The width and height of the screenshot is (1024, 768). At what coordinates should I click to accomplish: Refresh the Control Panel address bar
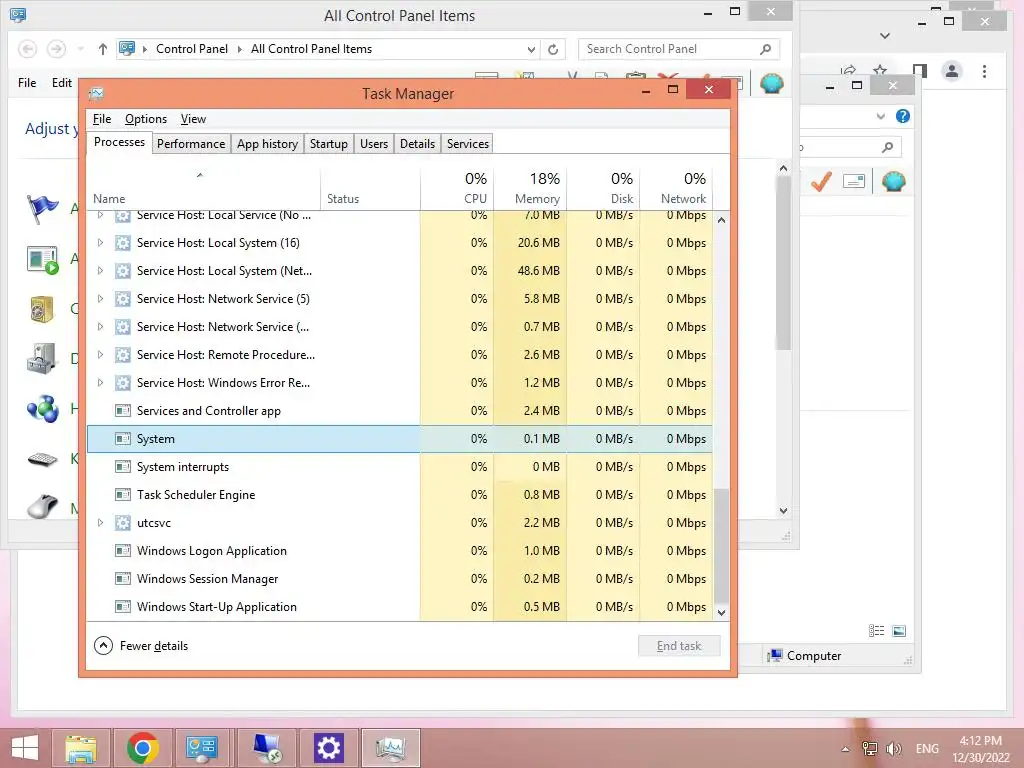[x=553, y=49]
